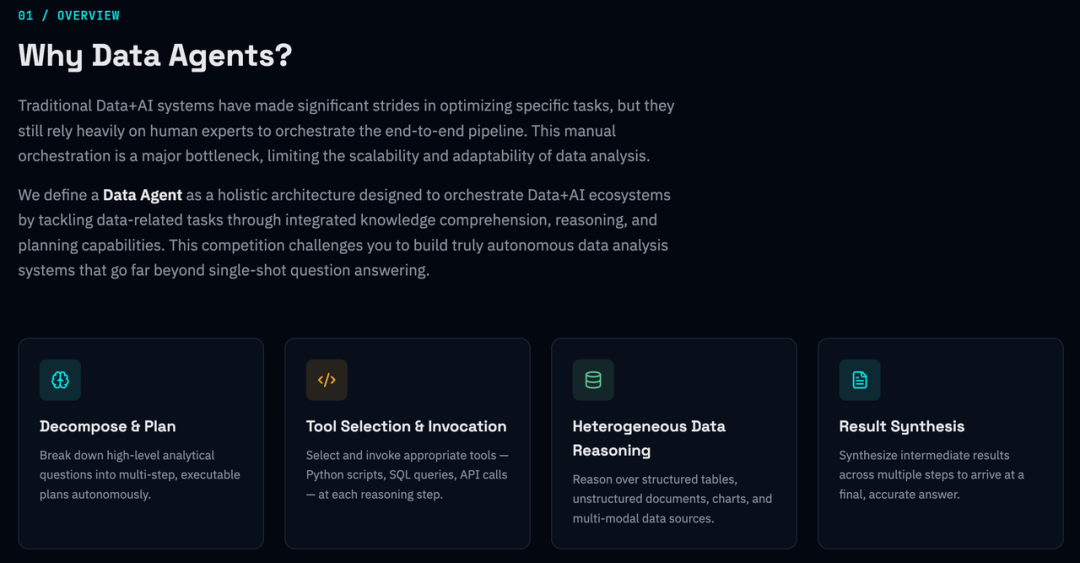This screenshot has height=563, width=1080.
Task: Select the Decompose & Plan card title
Action: 108,426
